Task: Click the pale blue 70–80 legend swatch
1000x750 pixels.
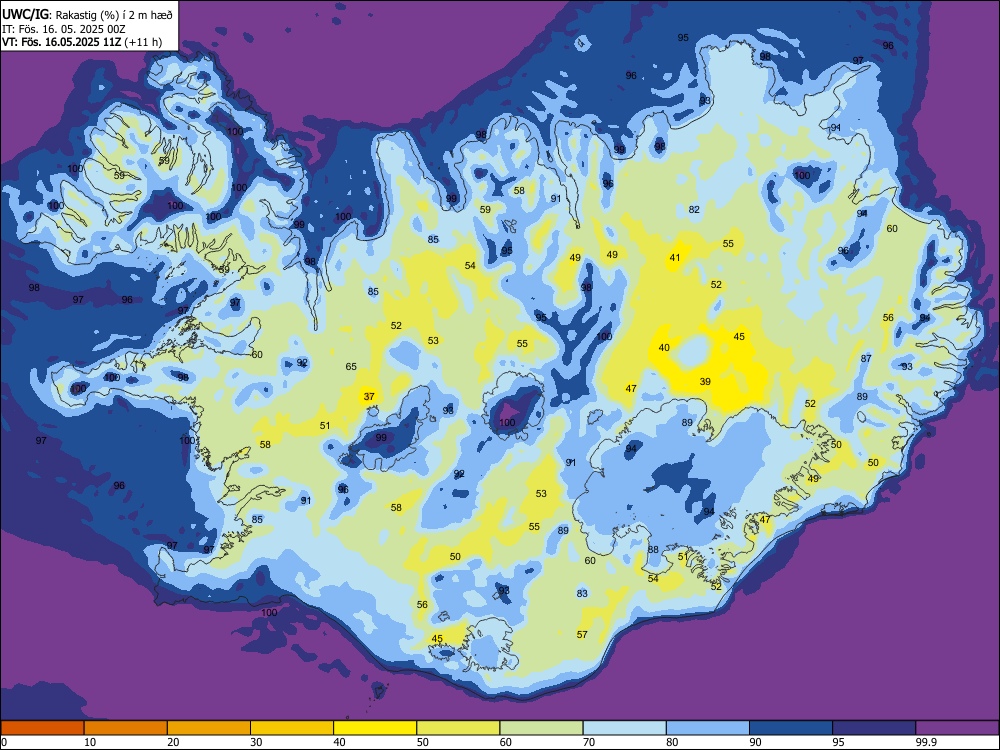Action: pyautogui.click(x=624, y=728)
